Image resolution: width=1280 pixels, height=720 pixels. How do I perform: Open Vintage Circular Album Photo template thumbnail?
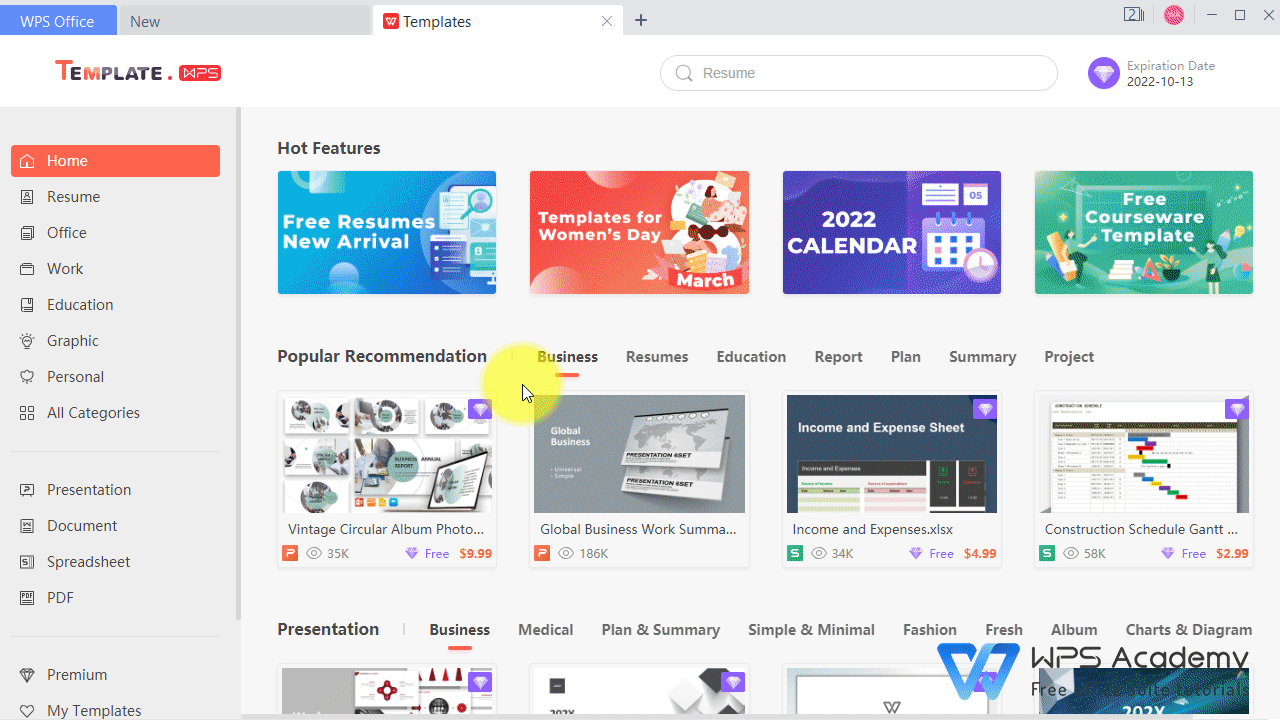click(x=387, y=453)
